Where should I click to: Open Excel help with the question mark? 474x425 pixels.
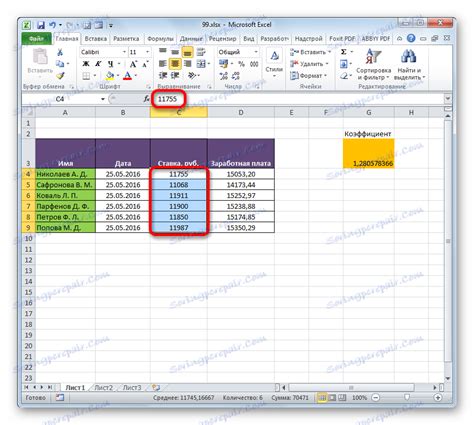411,38
